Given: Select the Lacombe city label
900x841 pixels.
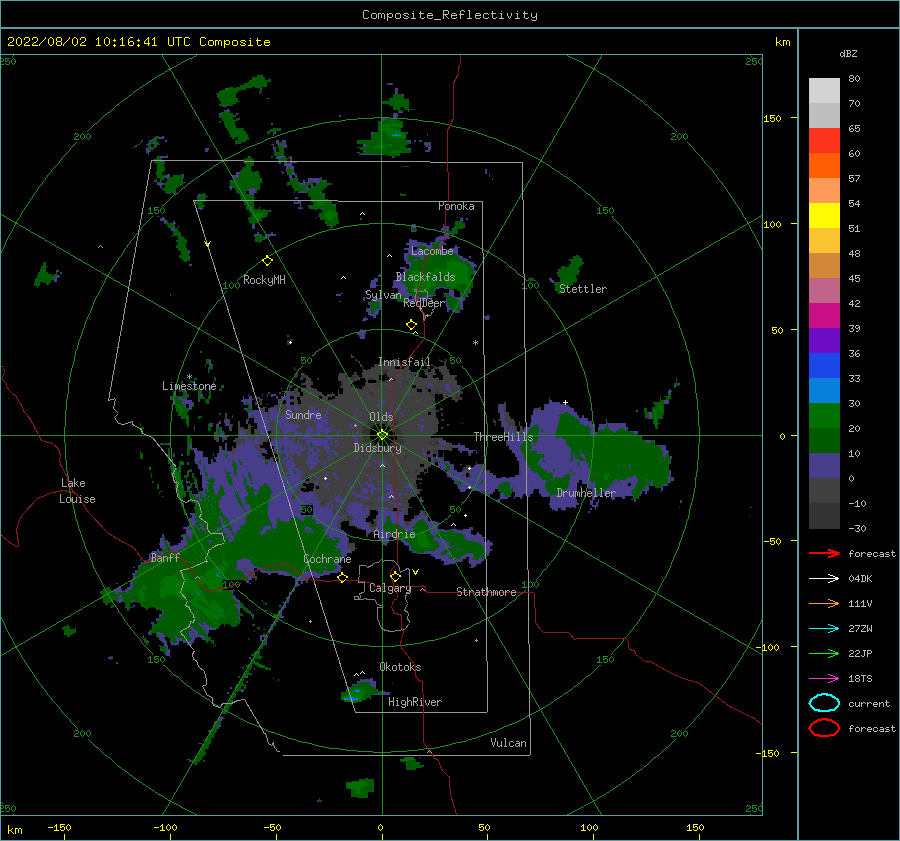Looking at the screenshot, I should pyautogui.click(x=432, y=251).
